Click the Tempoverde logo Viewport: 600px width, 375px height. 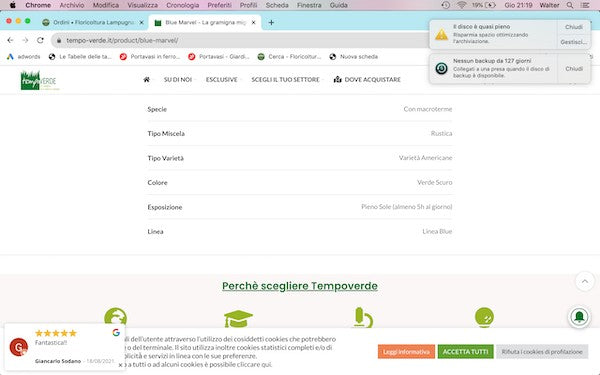coord(39,80)
